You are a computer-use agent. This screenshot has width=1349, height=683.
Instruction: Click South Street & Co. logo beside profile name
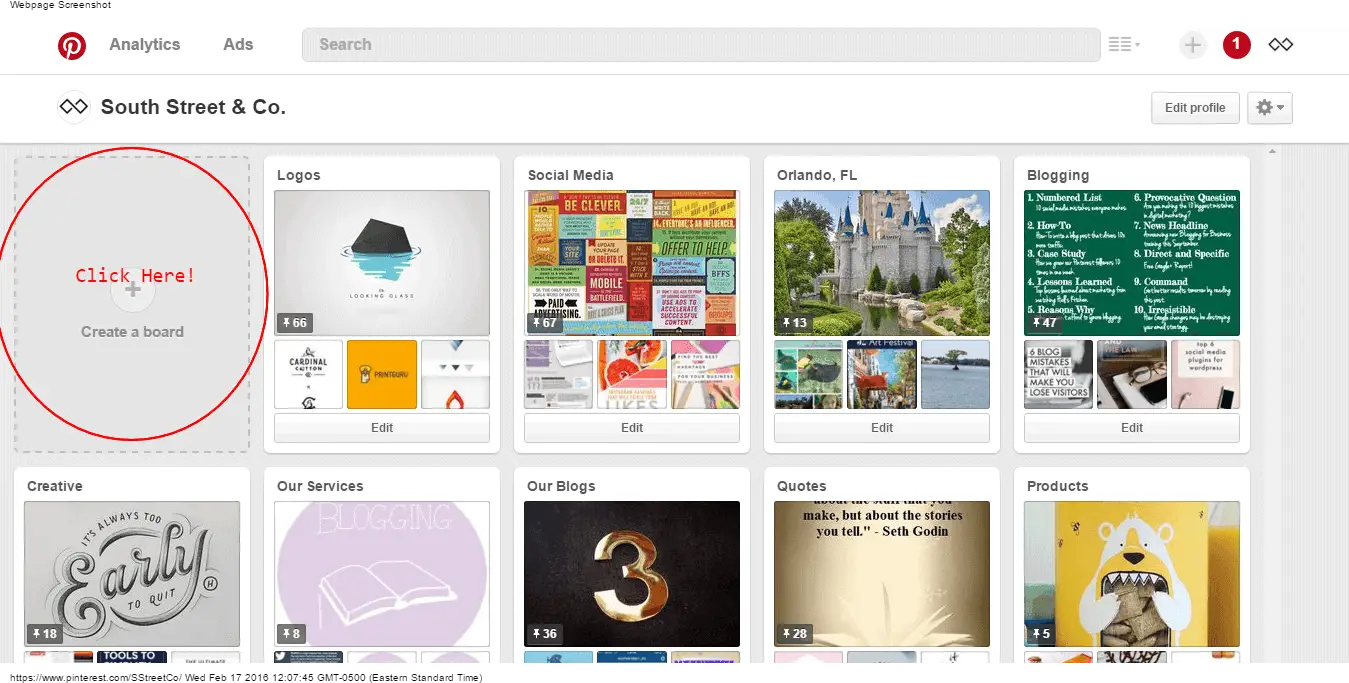point(73,106)
